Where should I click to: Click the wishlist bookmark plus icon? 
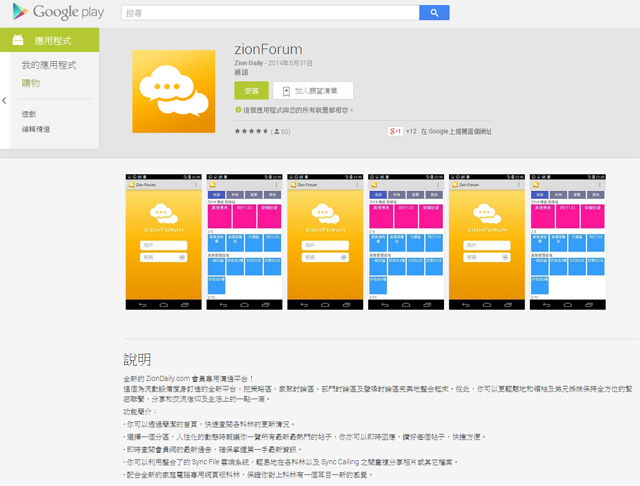click(x=286, y=91)
